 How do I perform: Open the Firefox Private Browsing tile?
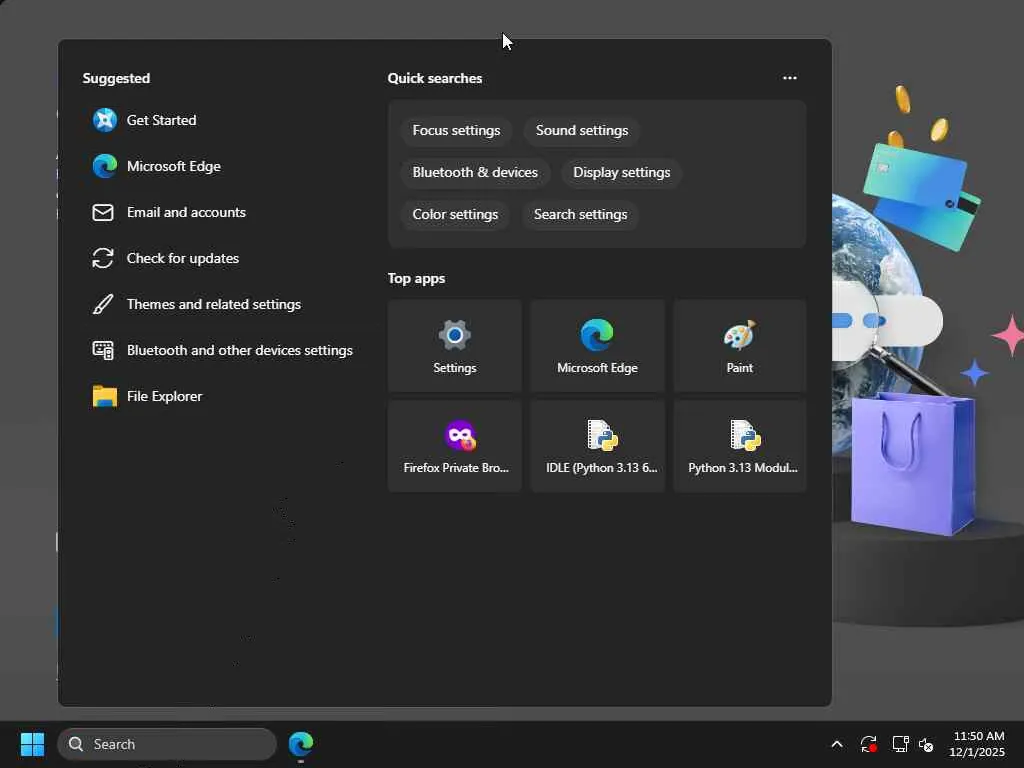(x=455, y=446)
